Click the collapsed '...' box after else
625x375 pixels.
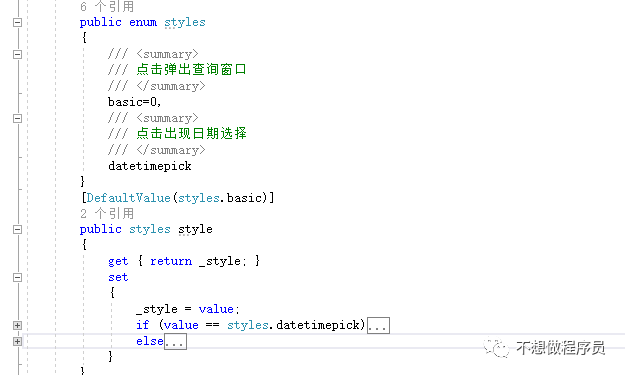point(175,342)
